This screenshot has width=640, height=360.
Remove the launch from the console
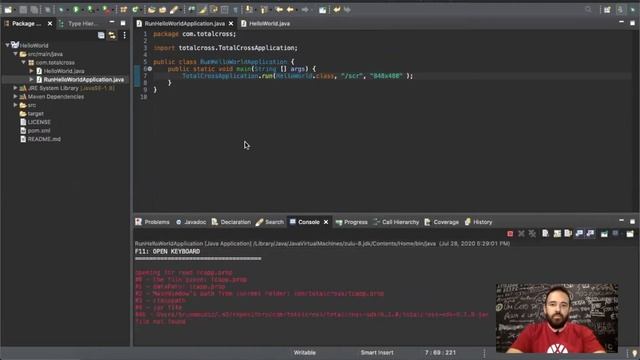(x=521, y=233)
